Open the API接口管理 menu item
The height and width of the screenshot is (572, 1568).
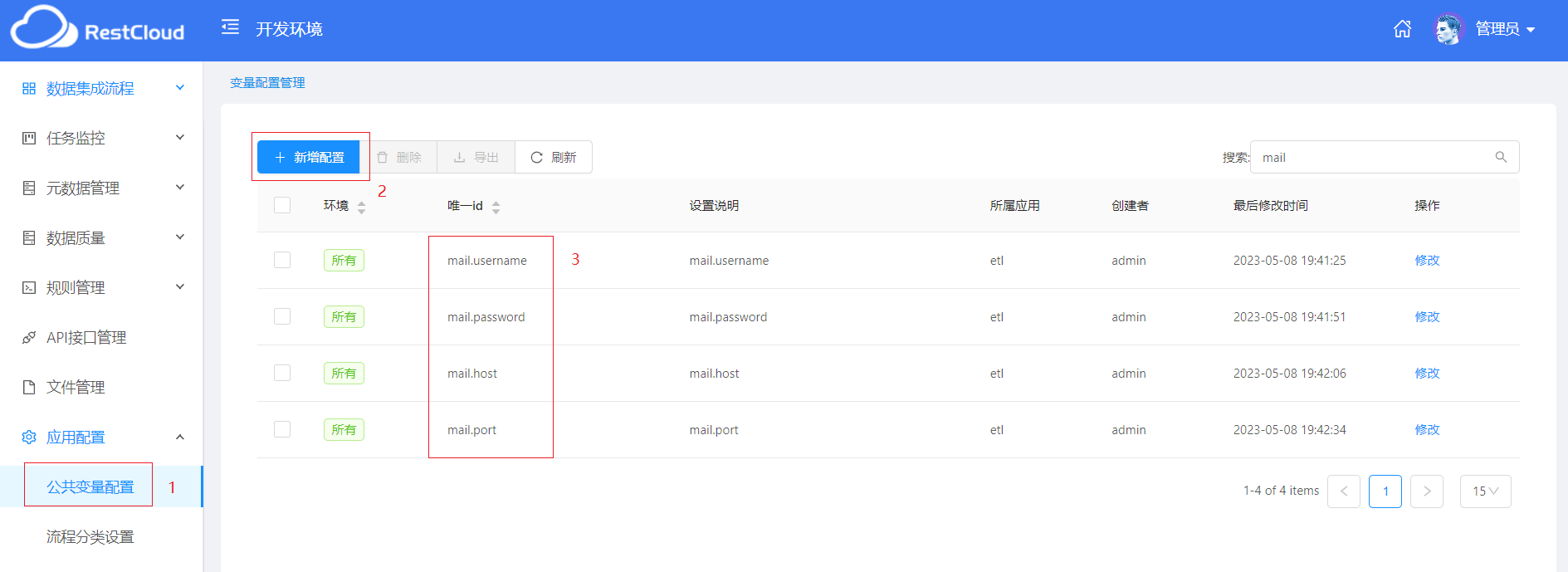point(86,337)
